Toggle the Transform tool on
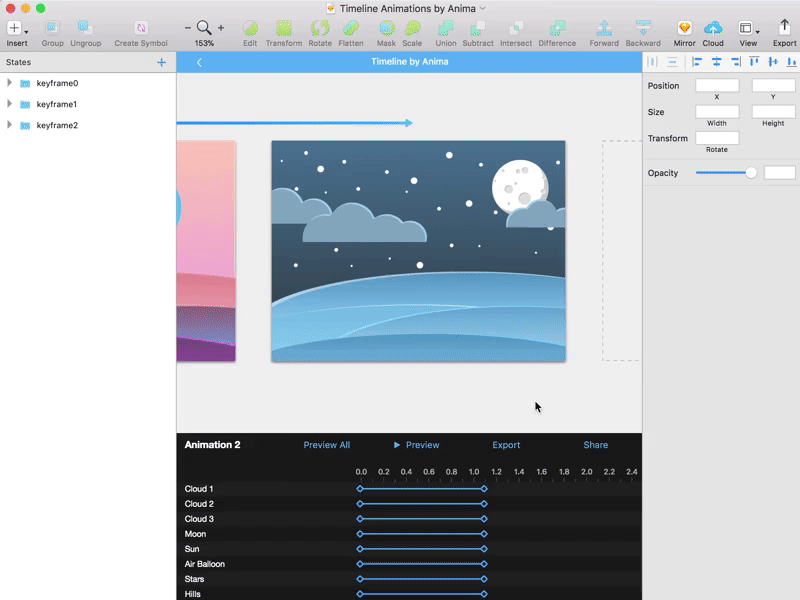 click(283, 32)
